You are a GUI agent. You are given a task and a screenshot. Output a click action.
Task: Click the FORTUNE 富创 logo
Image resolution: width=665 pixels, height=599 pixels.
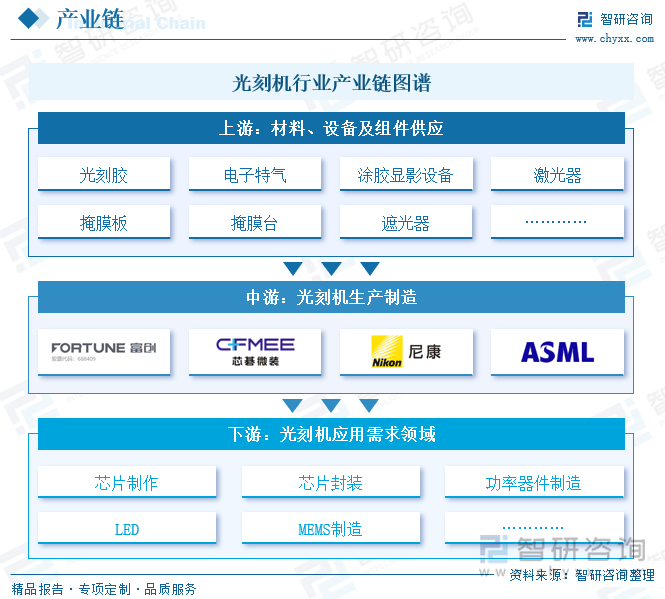[x=104, y=352]
